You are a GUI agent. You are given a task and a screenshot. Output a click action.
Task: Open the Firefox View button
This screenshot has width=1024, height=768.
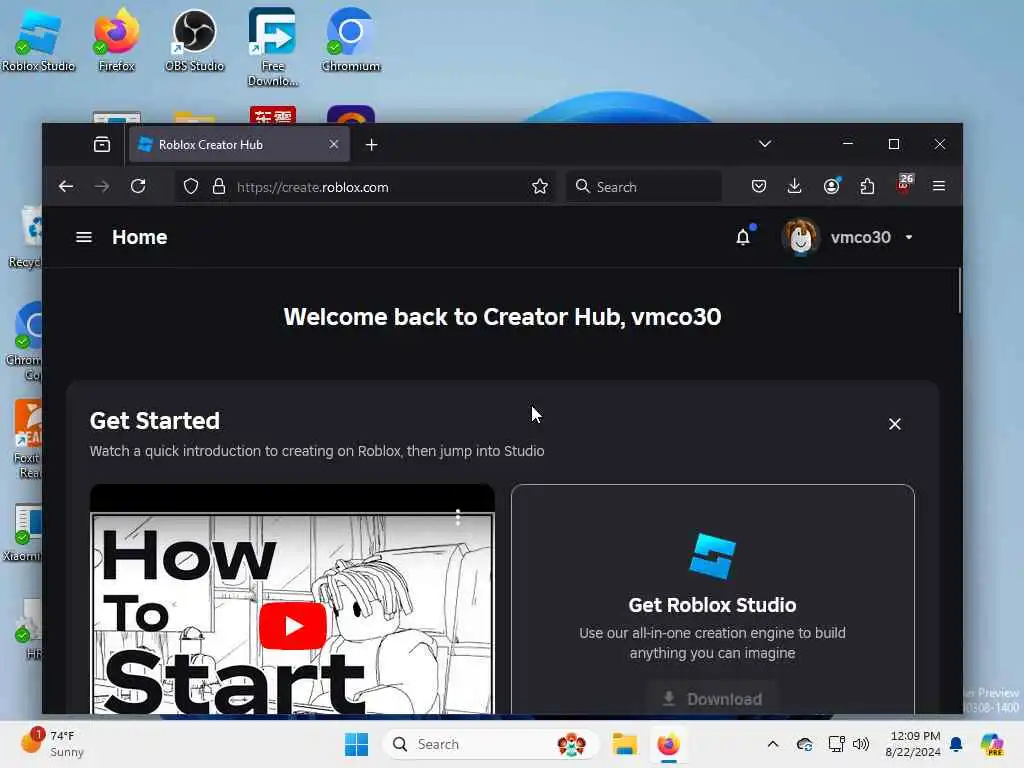click(102, 144)
